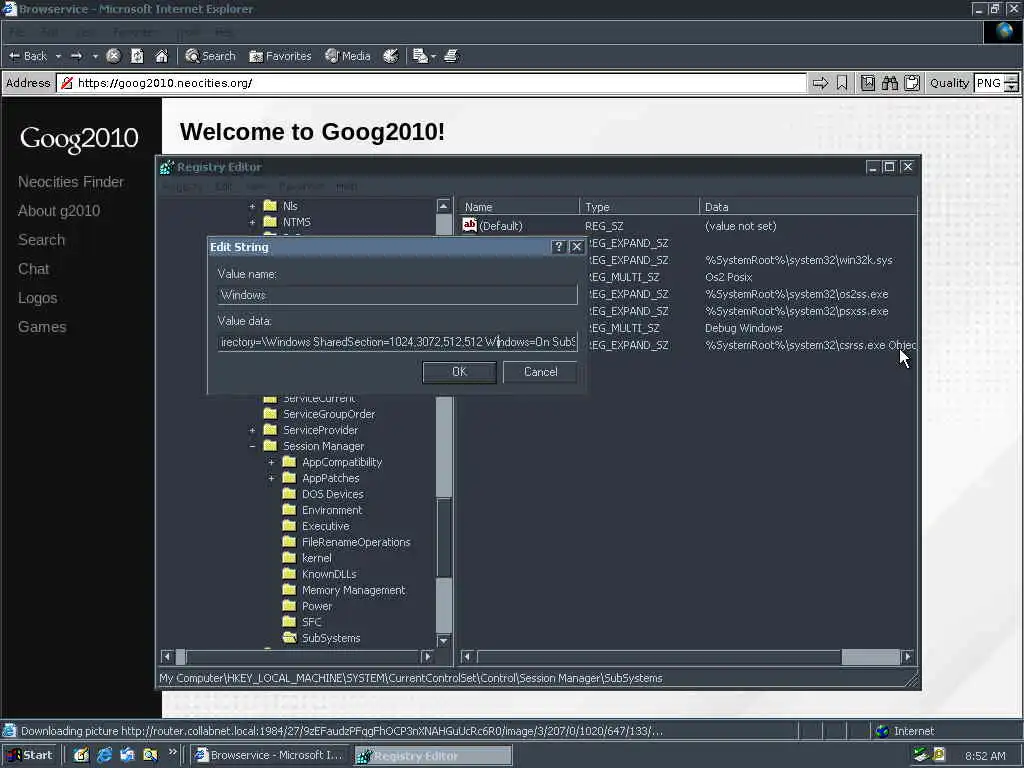Click the Forward arrow in Internet Explorer
This screenshot has height=768, width=1024.
(76, 56)
